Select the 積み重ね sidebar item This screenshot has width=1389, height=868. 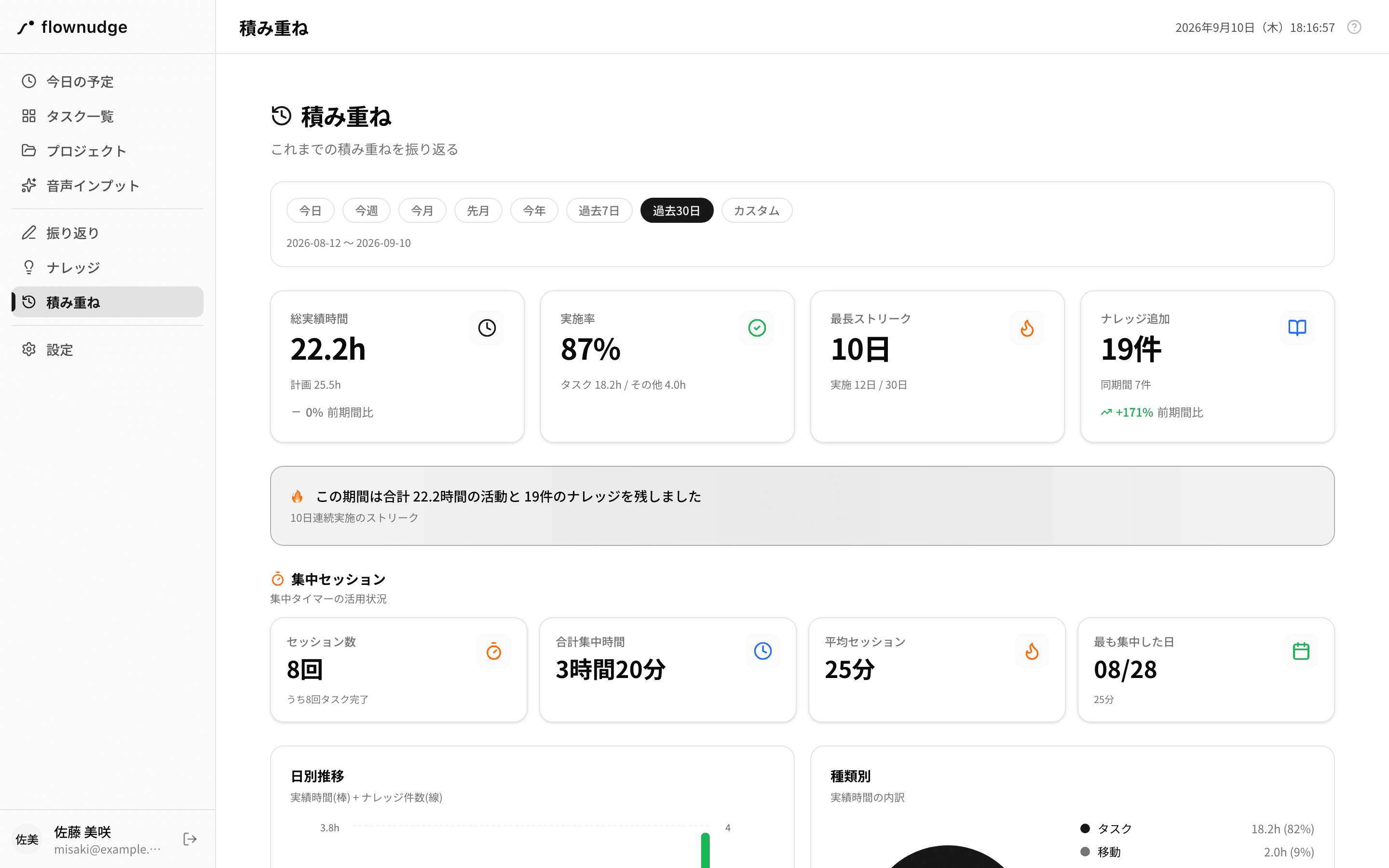(x=108, y=302)
